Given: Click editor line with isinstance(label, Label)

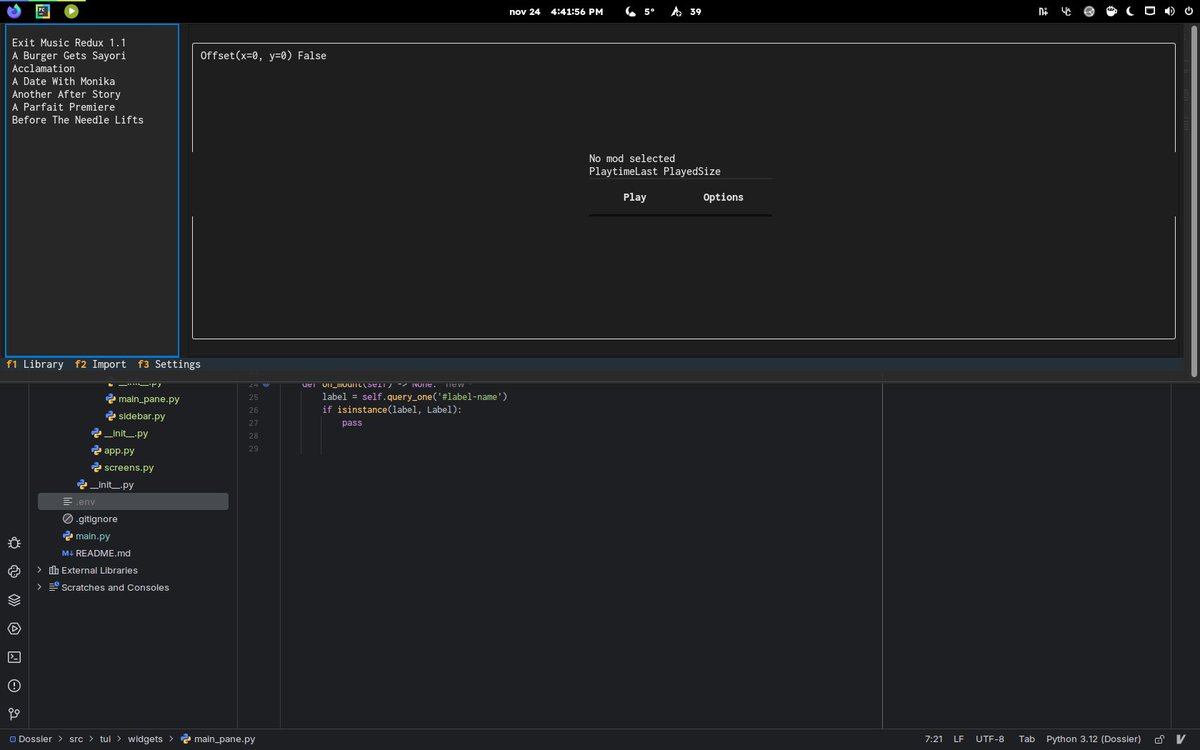Looking at the screenshot, I should pyautogui.click(x=392, y=410).
